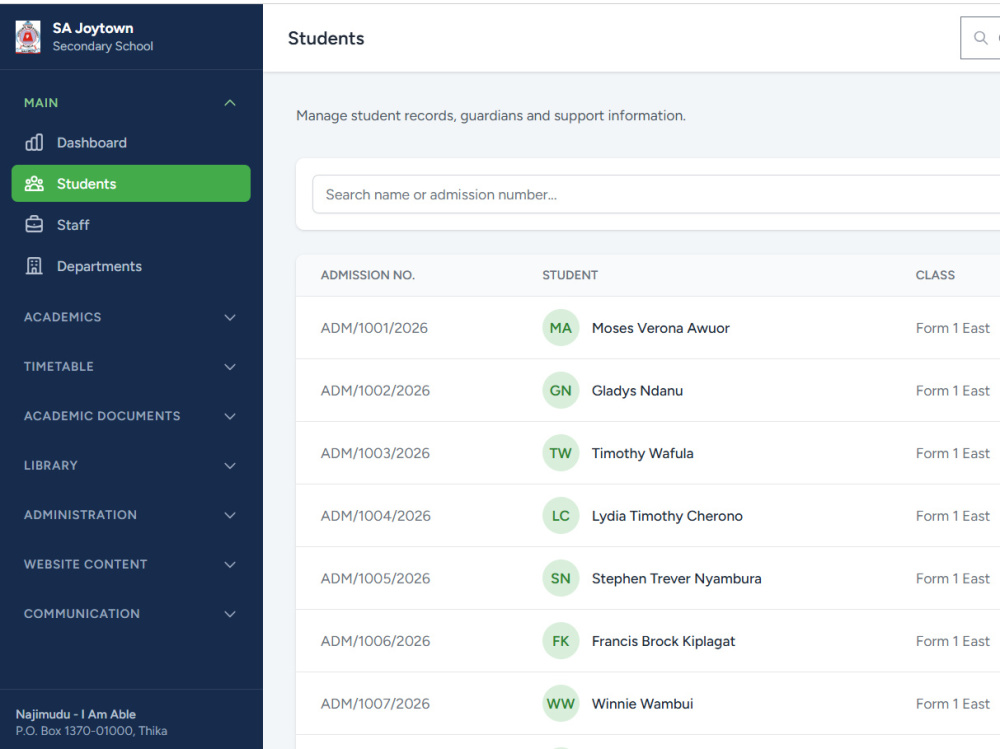This screenshot has width=1000, height=749.
Task: Click the MAIN section heading
Action: pos(41,103)
